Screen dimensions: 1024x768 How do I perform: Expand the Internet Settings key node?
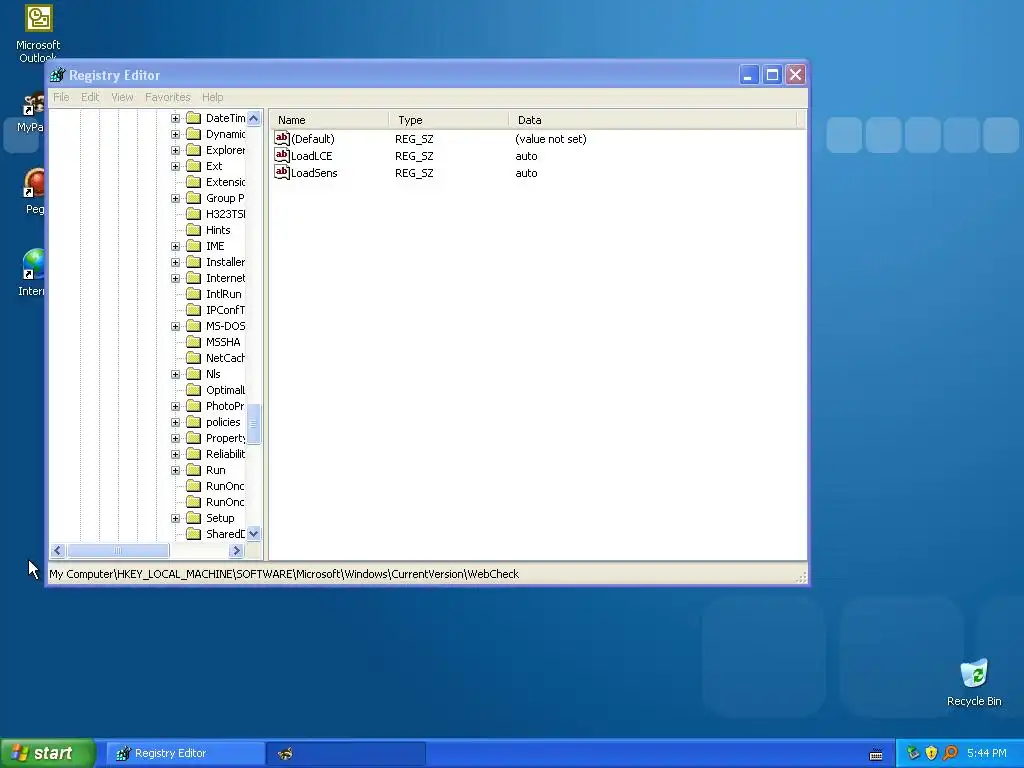[175, 278]
